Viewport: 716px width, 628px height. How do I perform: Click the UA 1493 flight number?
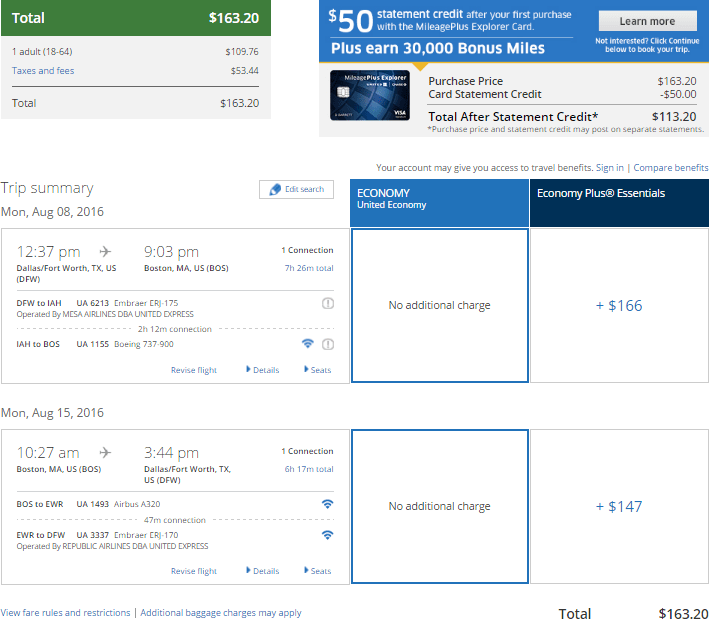[93, 504]
